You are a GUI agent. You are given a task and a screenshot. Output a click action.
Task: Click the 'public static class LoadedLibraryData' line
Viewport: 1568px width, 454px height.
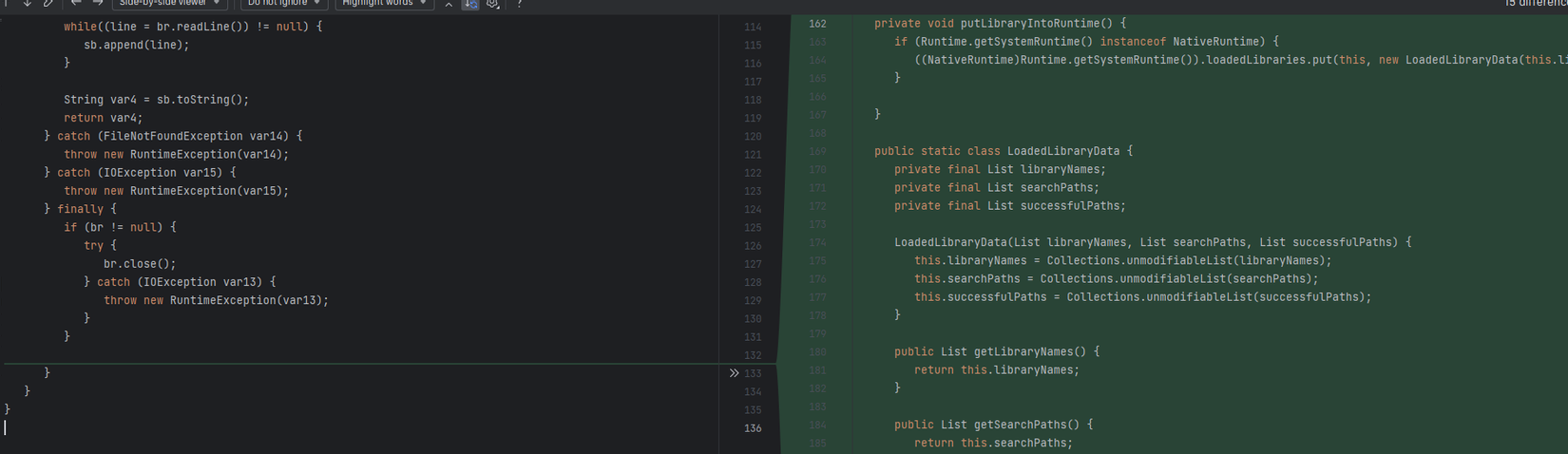coord(1003,151)
